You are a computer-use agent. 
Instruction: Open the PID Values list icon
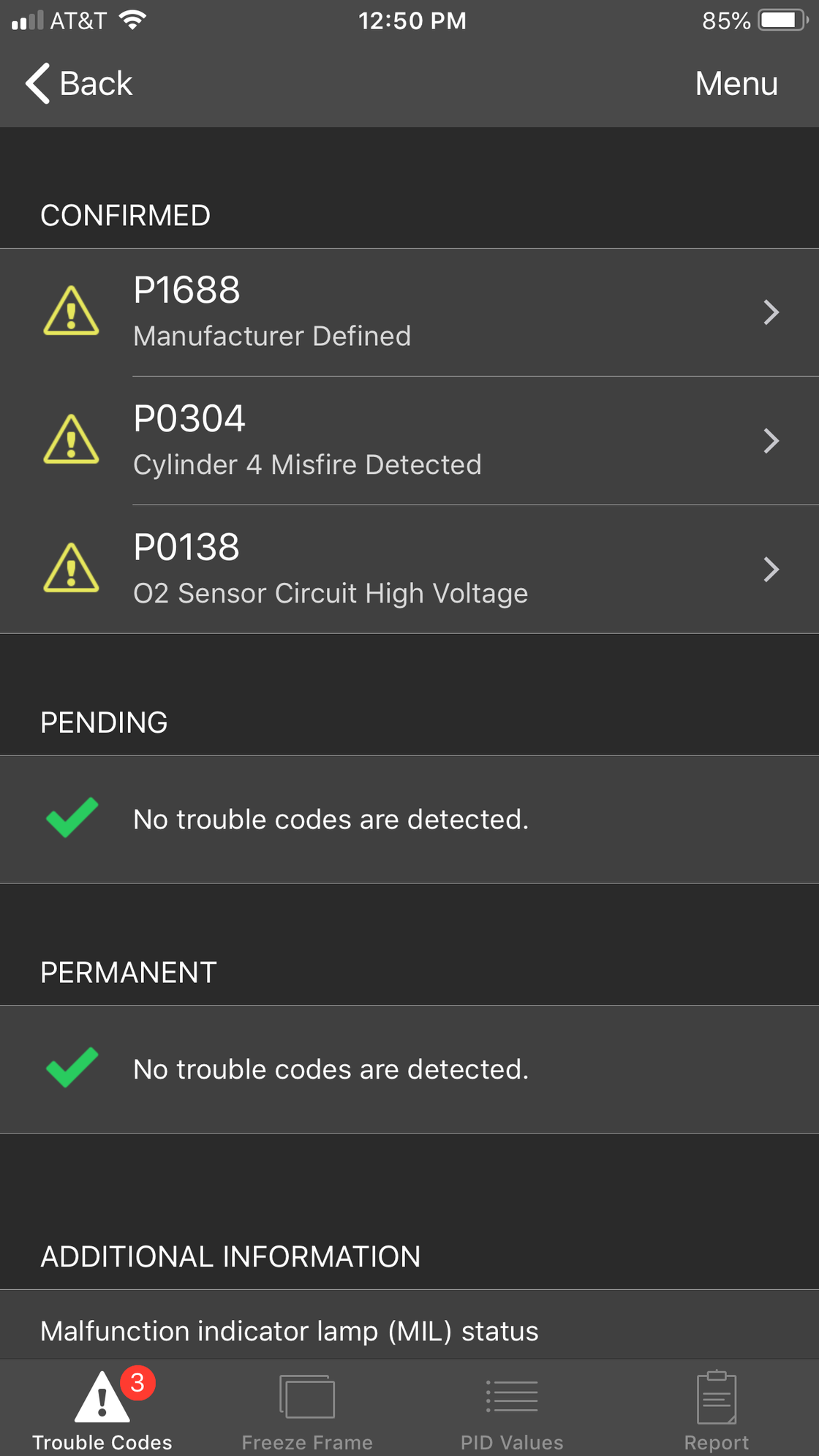click(512, 1396)
